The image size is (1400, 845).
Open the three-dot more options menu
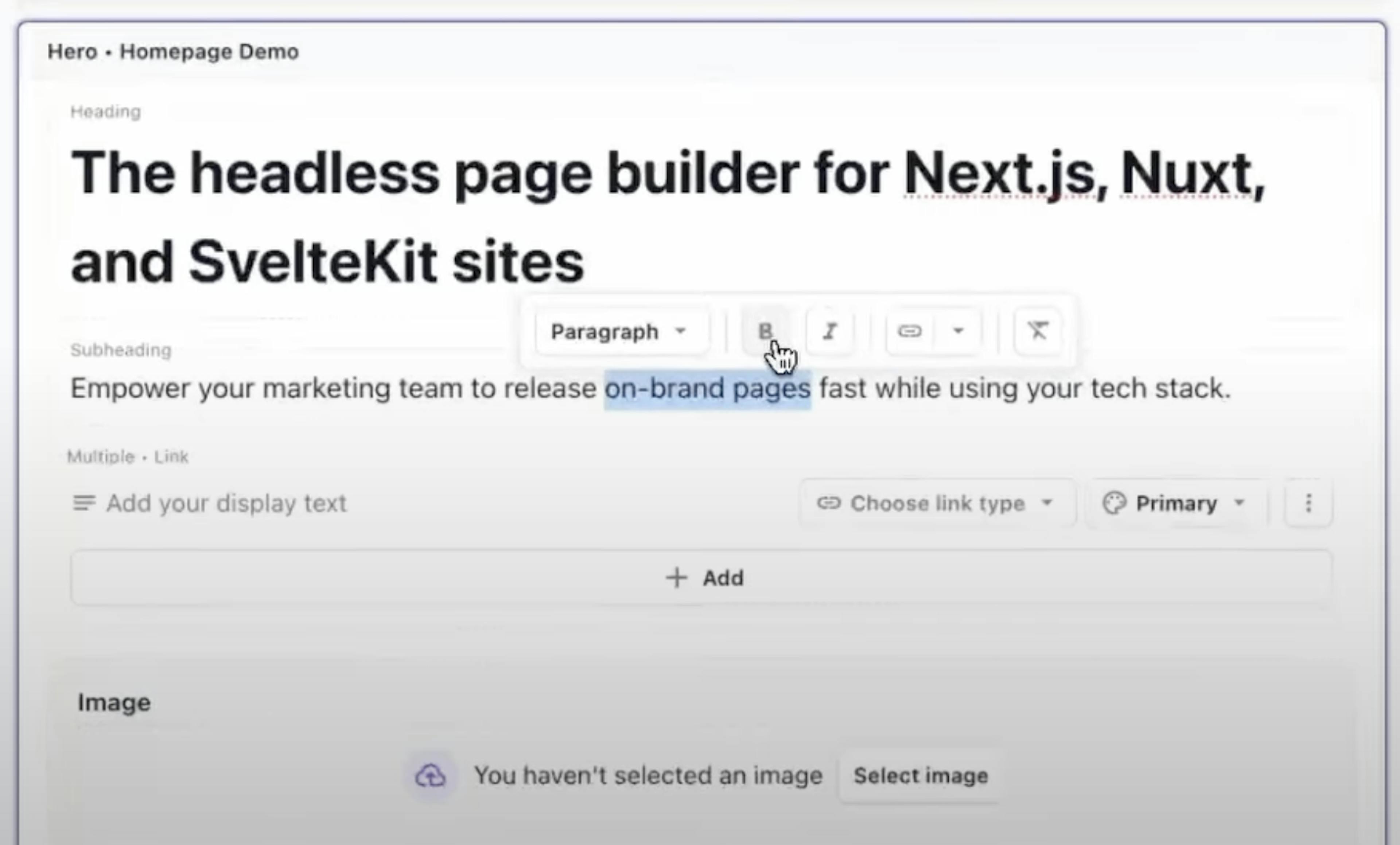point(1308,503)
